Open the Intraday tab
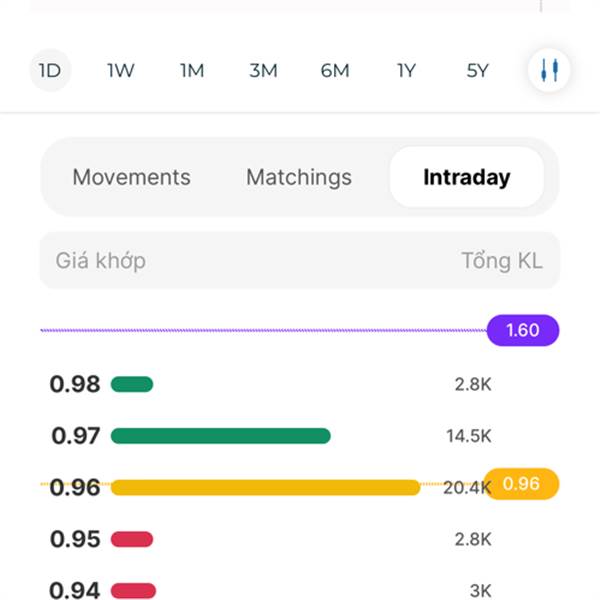Viewport: 600px width, 600px height. 467,177
